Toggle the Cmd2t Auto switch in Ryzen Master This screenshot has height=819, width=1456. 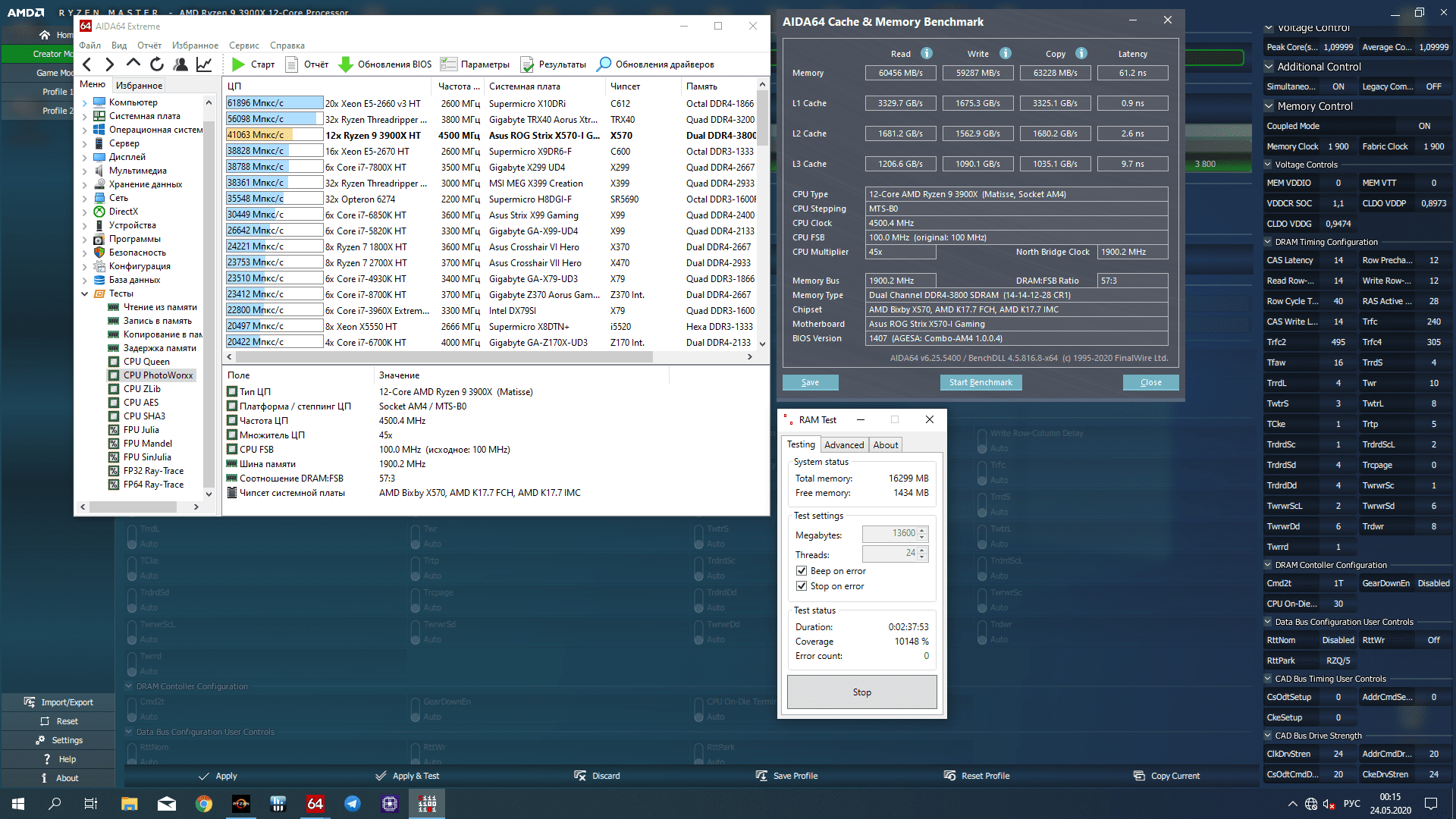coord(132,709)
